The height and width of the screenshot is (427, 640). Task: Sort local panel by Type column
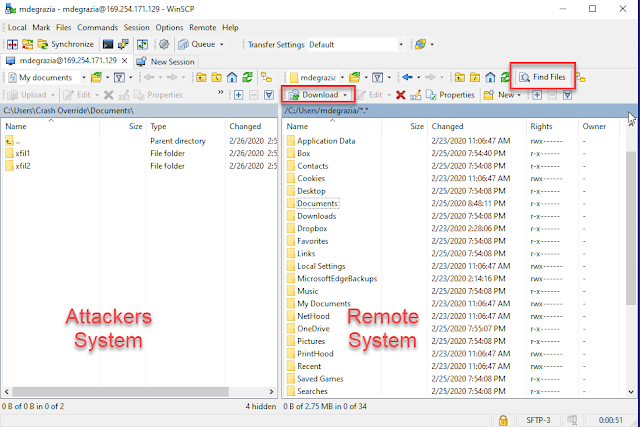pyautogui.click(x=185, y=127)
